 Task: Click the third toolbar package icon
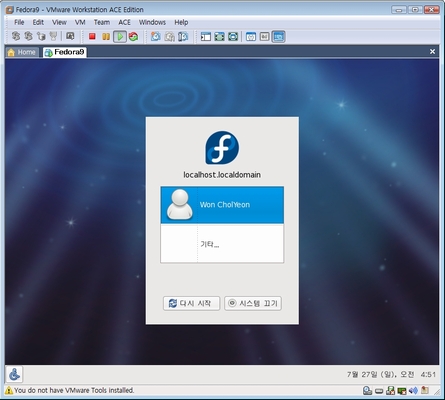click(x=41, y=36)
